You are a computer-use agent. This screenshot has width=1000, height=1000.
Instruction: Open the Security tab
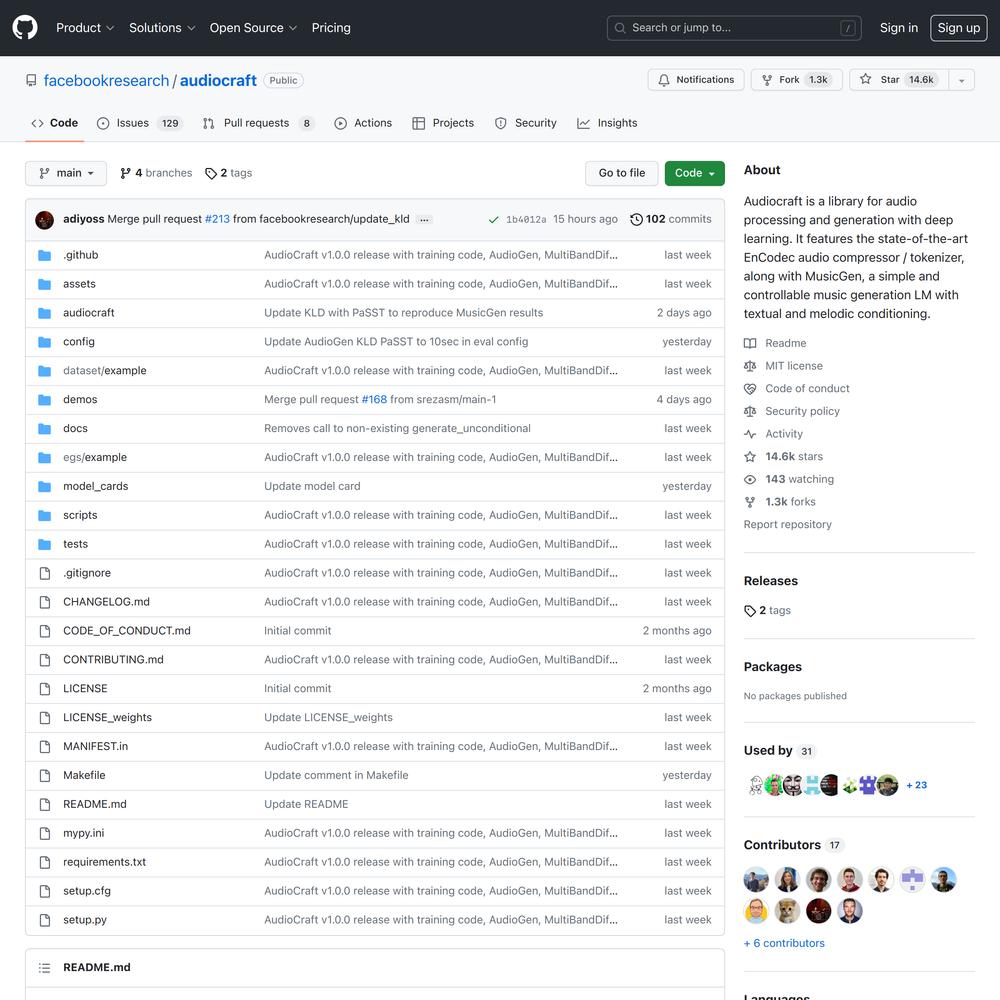point(526,123)
